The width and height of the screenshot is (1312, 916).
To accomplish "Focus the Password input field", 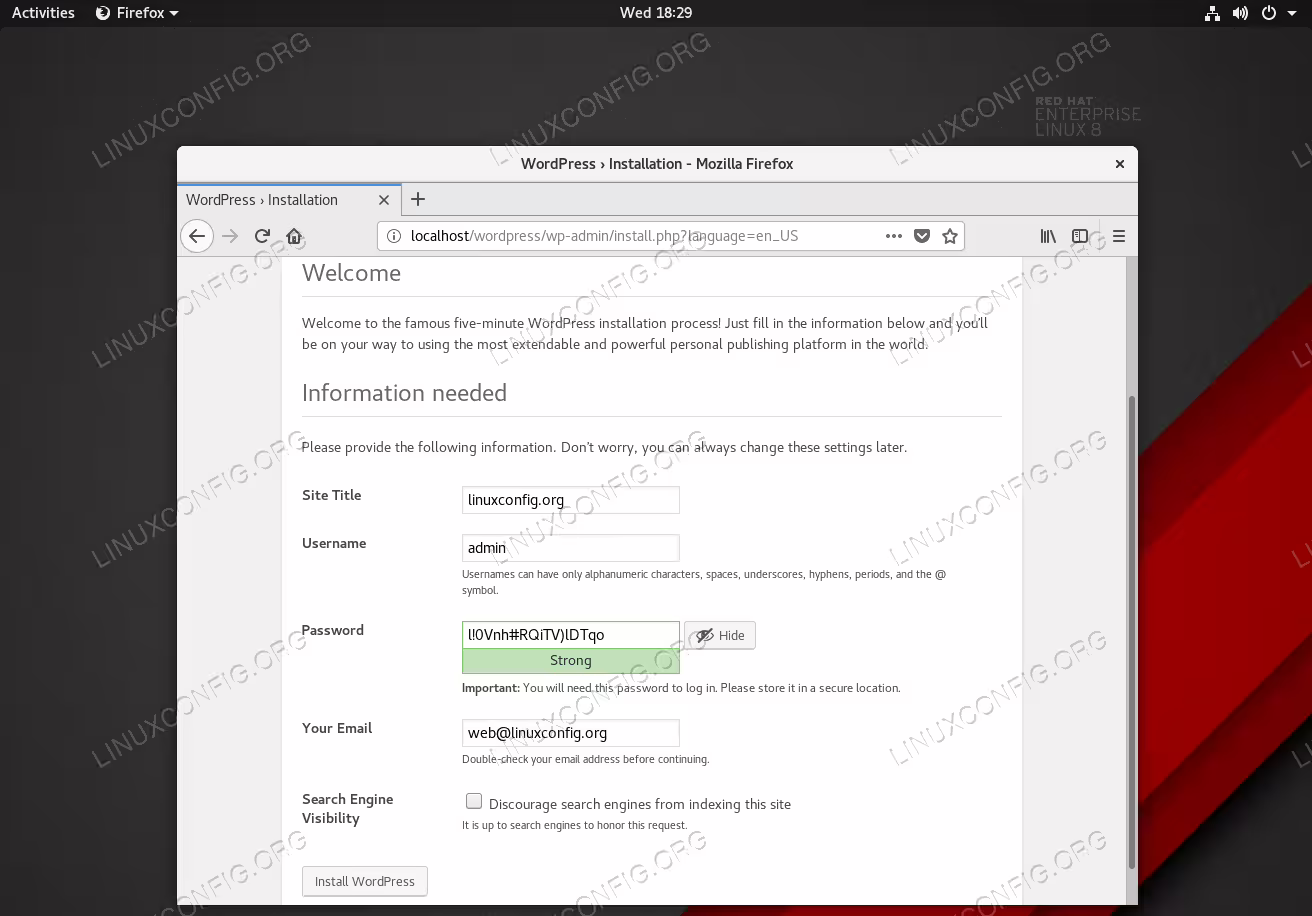I will coord(571,635).
